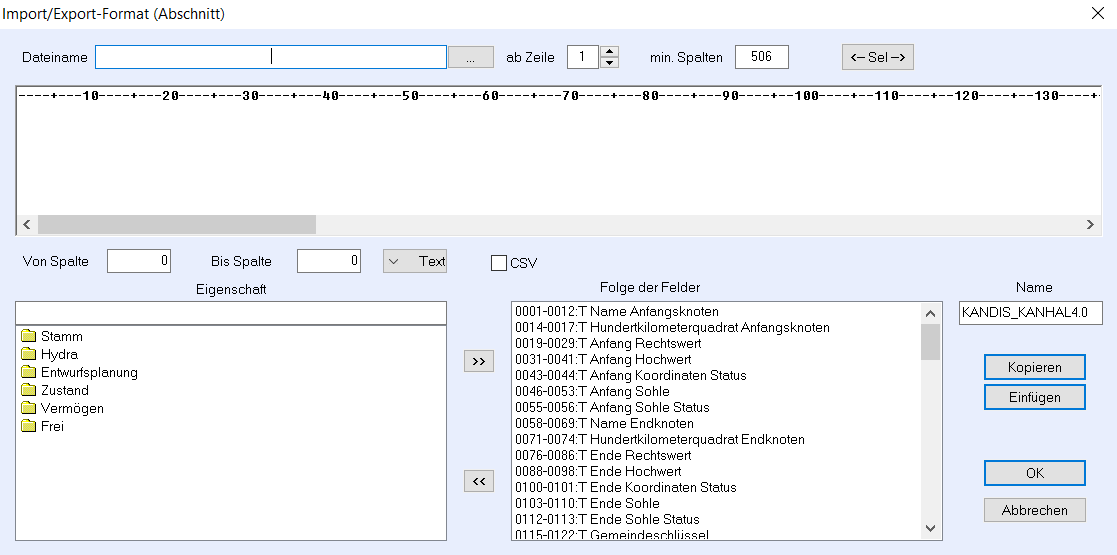
Task: Open the Entwurfsplanung folder
Action: click(88, 373)
